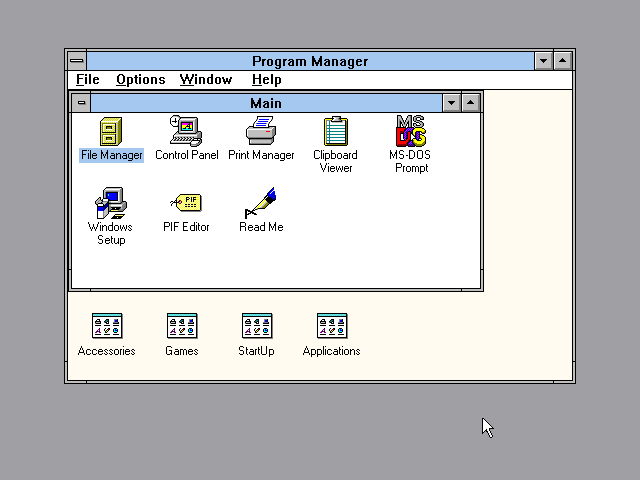Select the Games group icon

182,326
